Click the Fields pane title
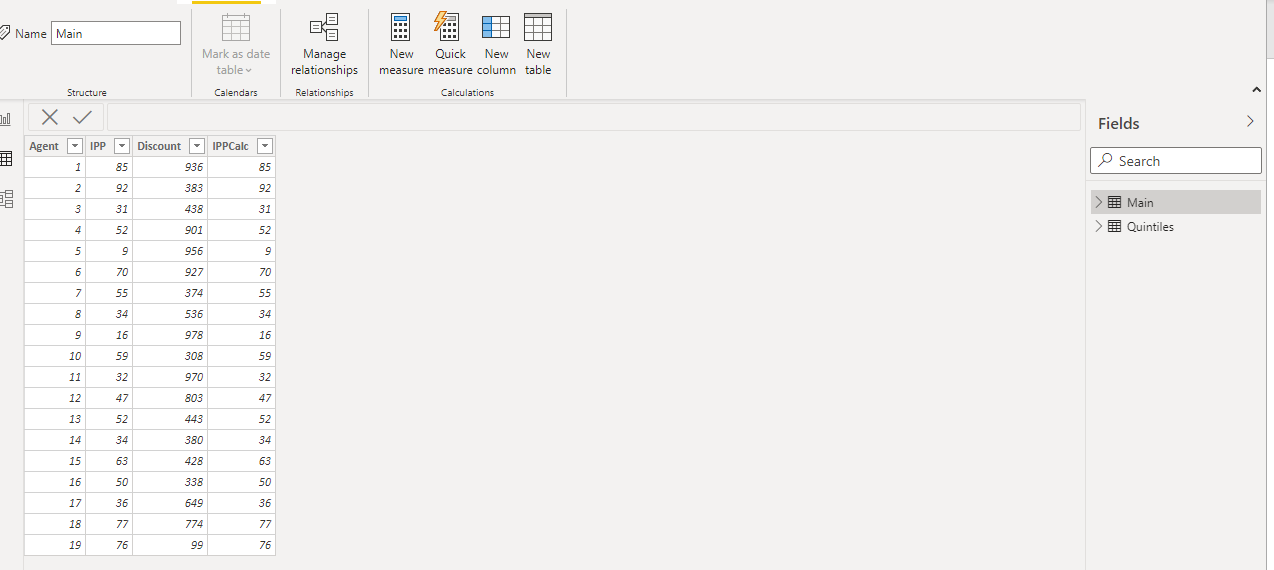The image size is (1274, 570). point(1118,123)
